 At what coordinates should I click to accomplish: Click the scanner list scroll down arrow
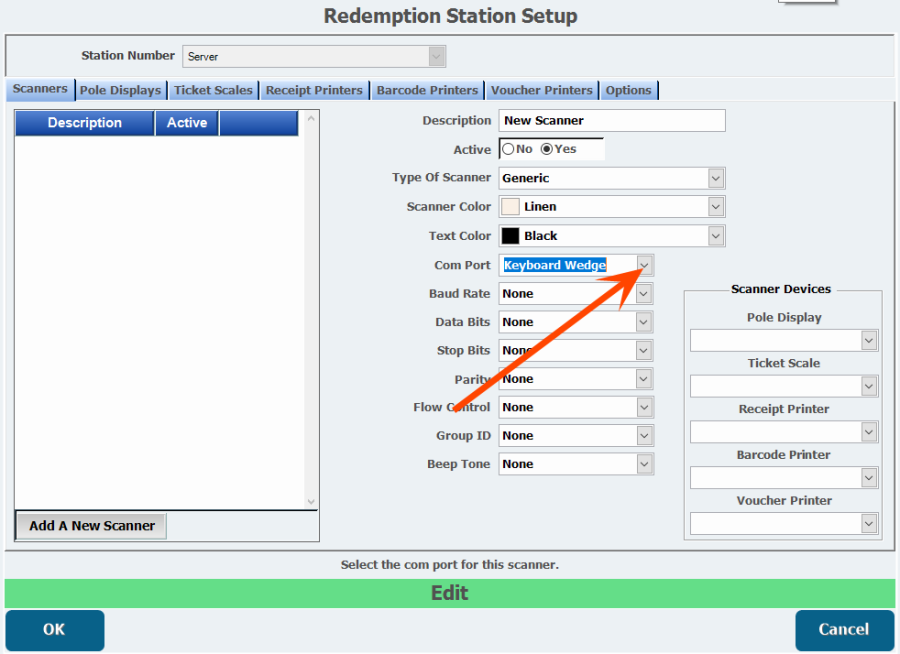point(310,501)
